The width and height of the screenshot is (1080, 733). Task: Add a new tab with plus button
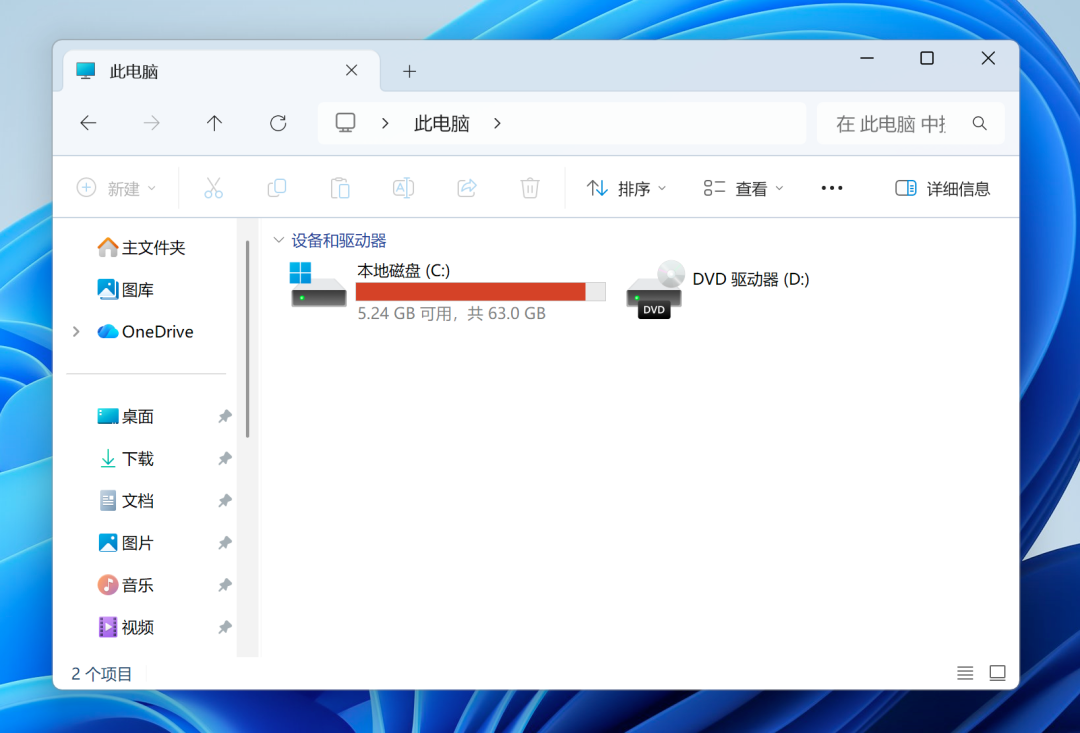click(409, 71)
